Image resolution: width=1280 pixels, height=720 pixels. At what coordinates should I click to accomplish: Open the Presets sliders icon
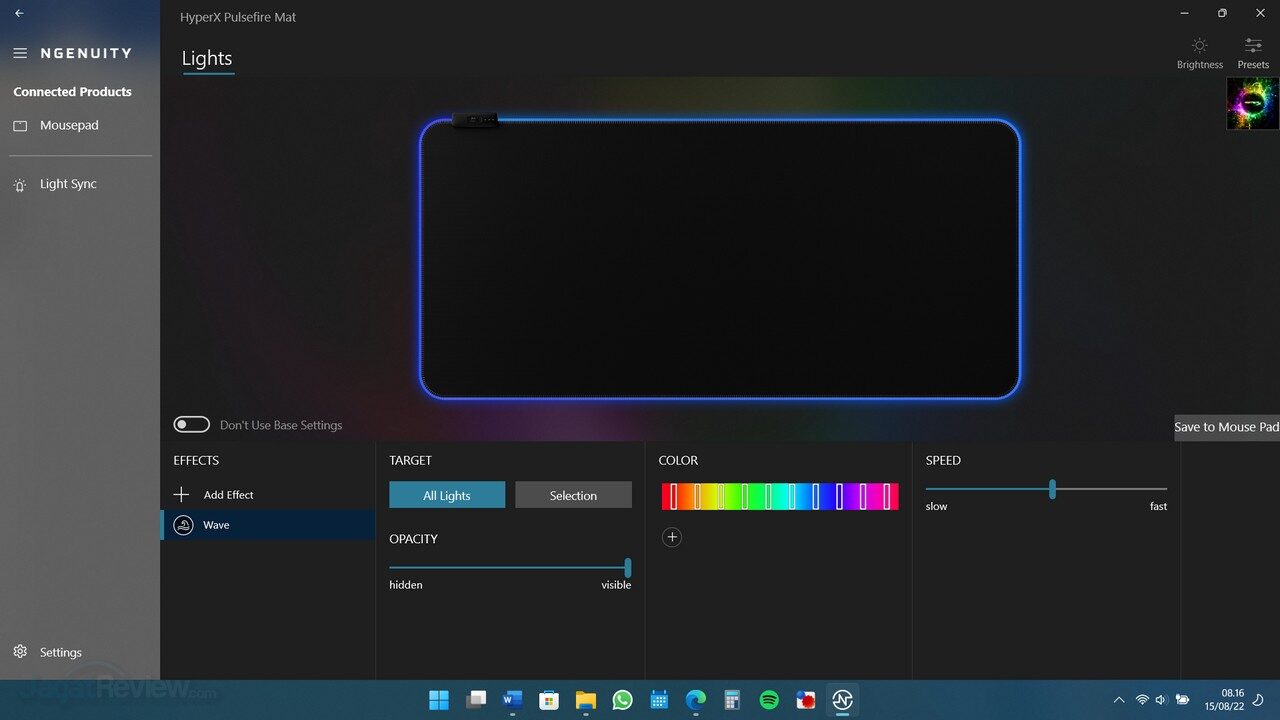(1252, 46)
